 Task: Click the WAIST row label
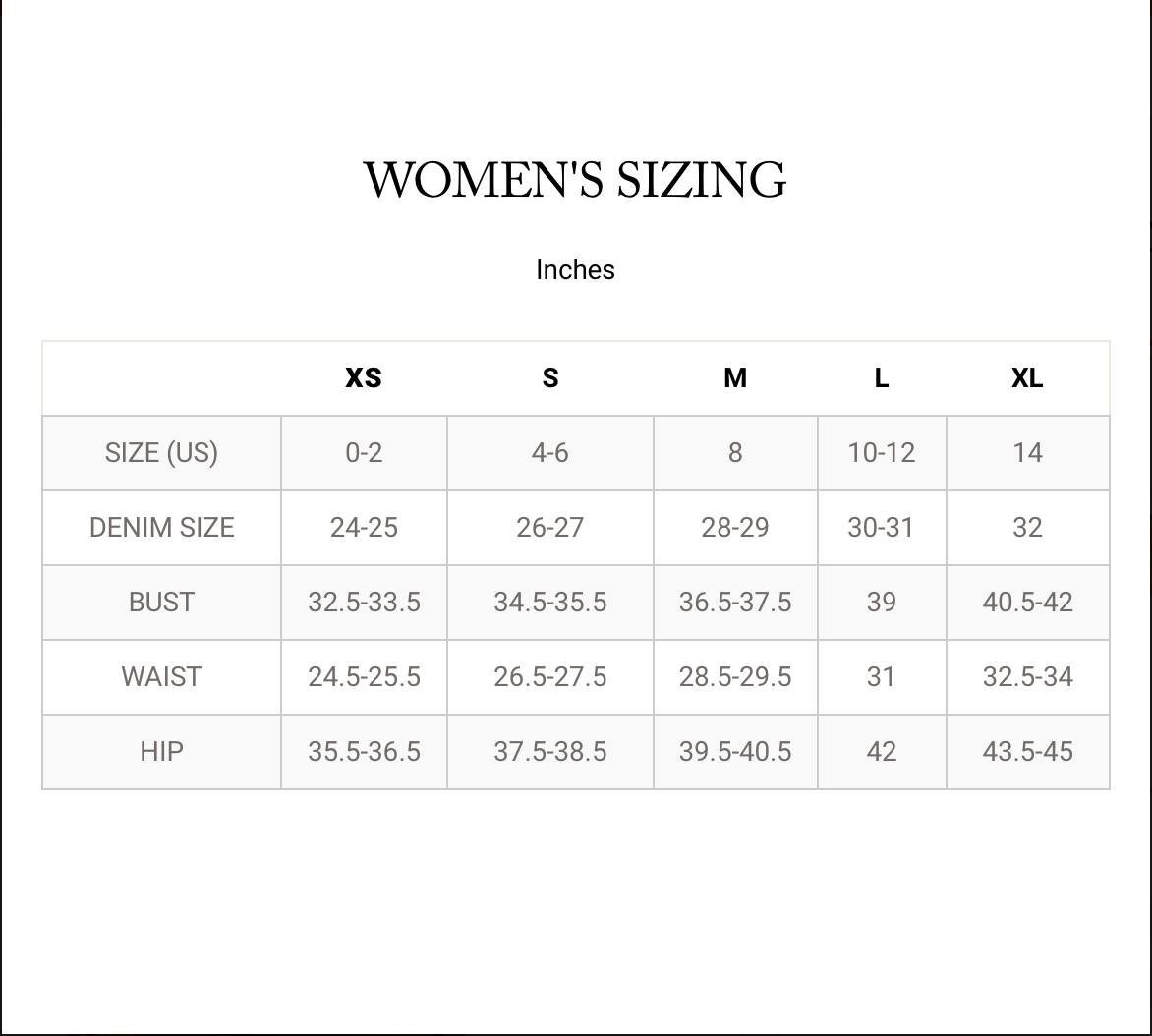[x=161, y=677]
